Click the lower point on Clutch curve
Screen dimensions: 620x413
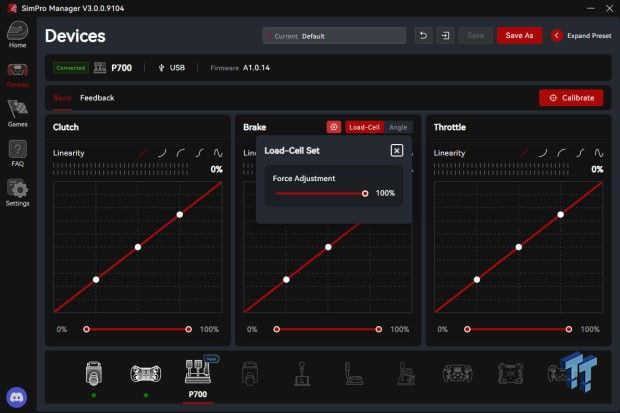(x=96, y=279)
